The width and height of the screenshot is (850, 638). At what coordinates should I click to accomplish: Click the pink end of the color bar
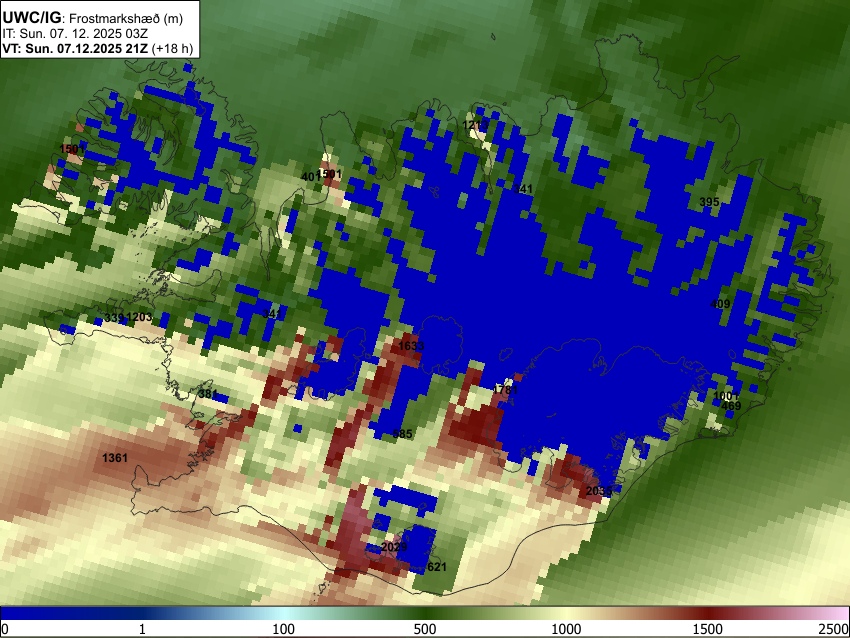pyautogui.click(x=838, y=614)
